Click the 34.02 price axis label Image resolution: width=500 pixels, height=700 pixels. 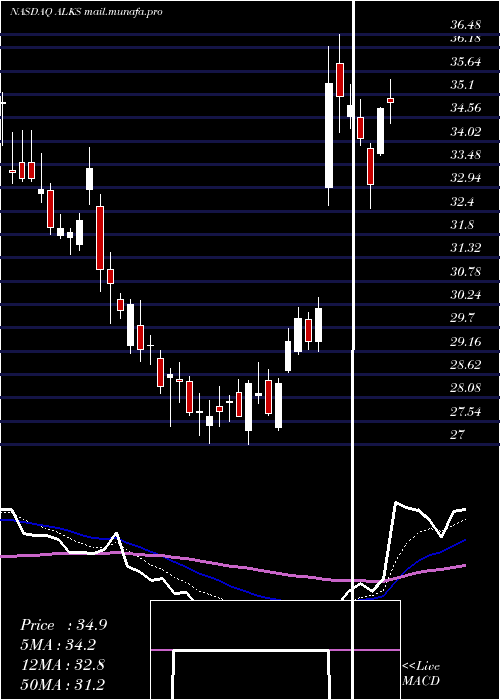tap(466, 132)
